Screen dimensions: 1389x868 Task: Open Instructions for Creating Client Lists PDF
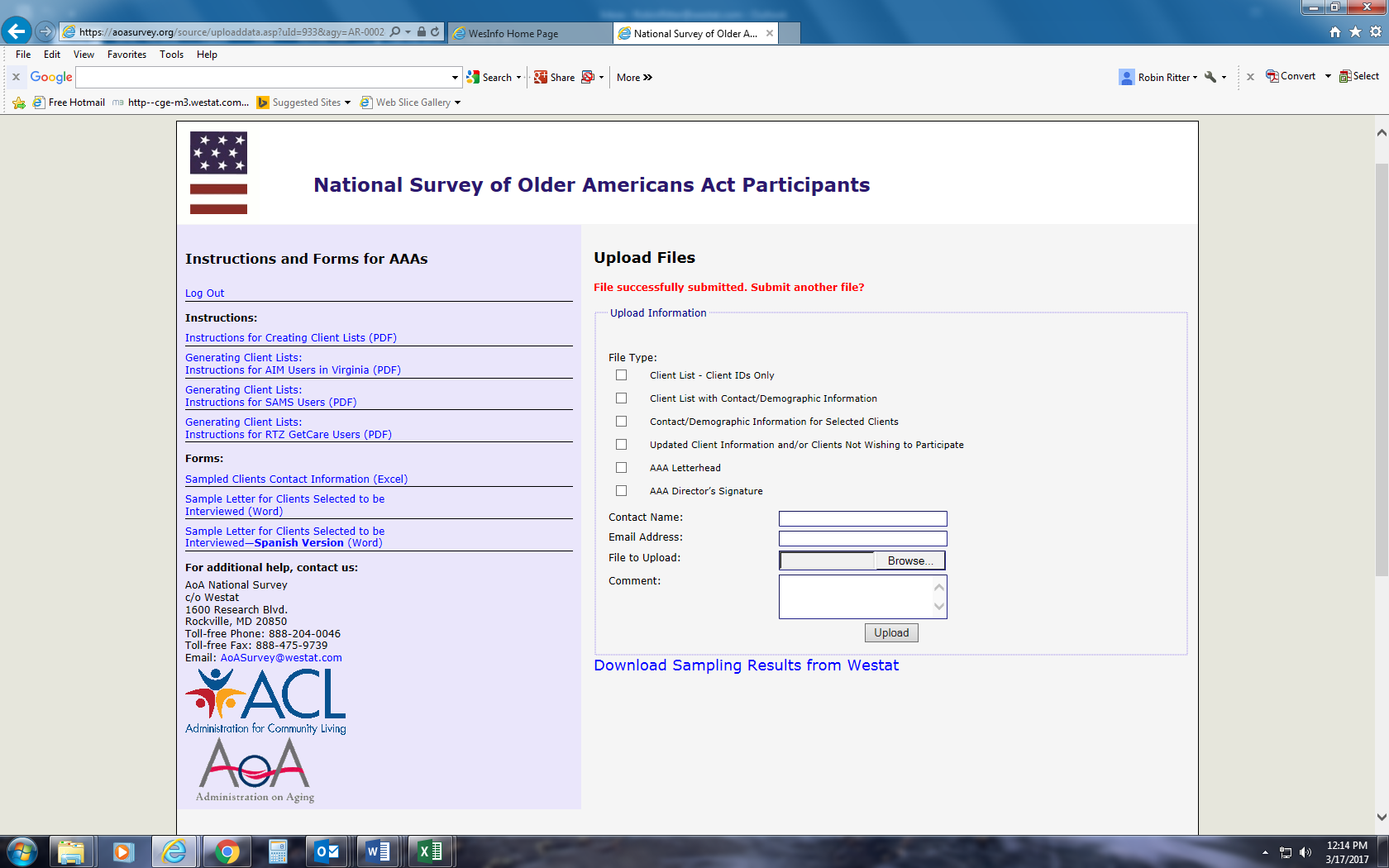coord(291,338)
